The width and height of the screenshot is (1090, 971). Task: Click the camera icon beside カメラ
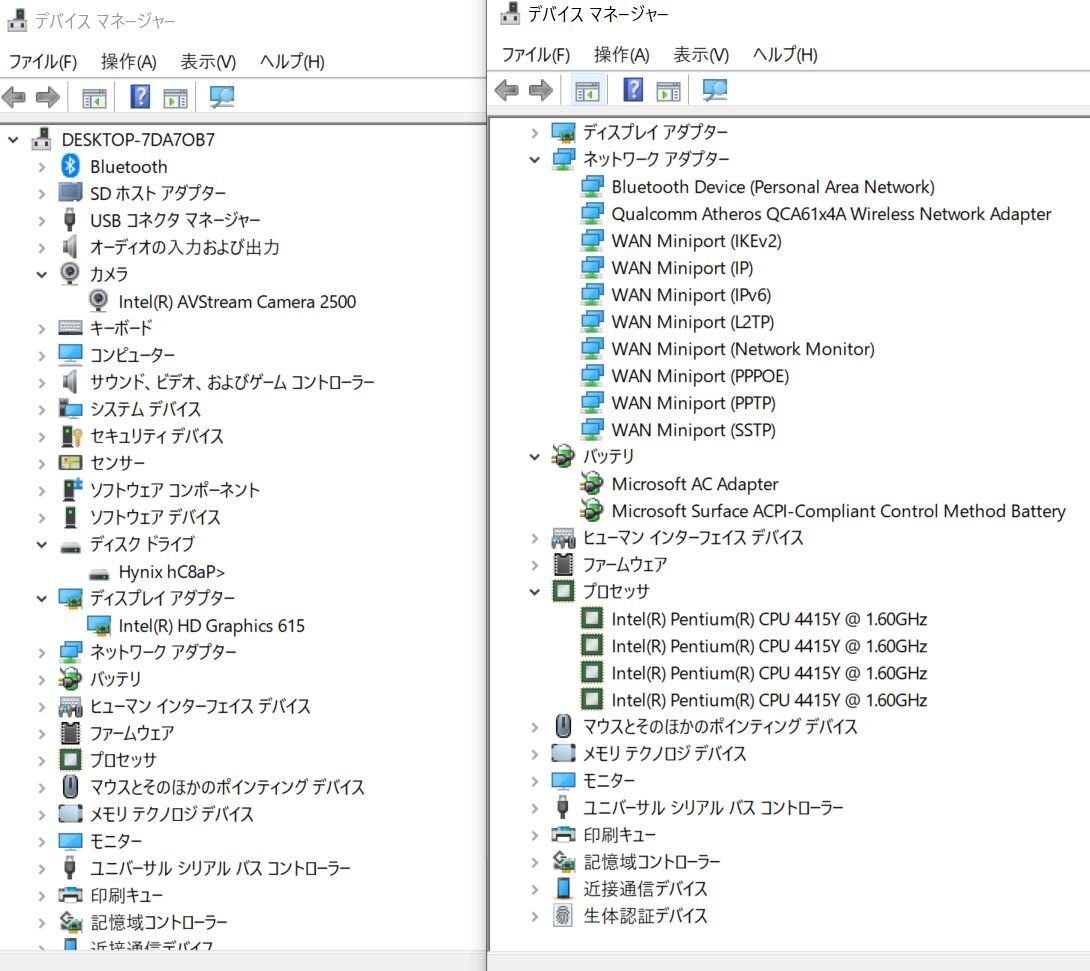point(70,273)
